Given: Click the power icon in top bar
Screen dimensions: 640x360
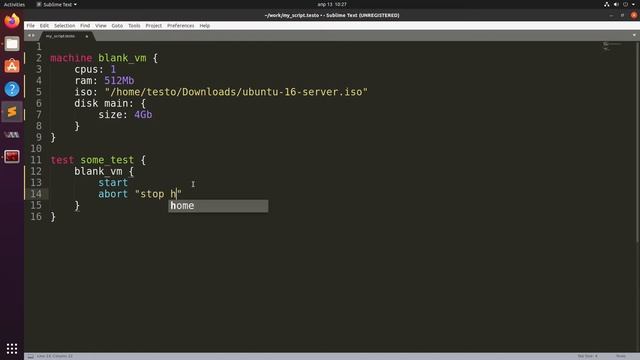Looking at the screenshot, I should [x=625, y=4].
